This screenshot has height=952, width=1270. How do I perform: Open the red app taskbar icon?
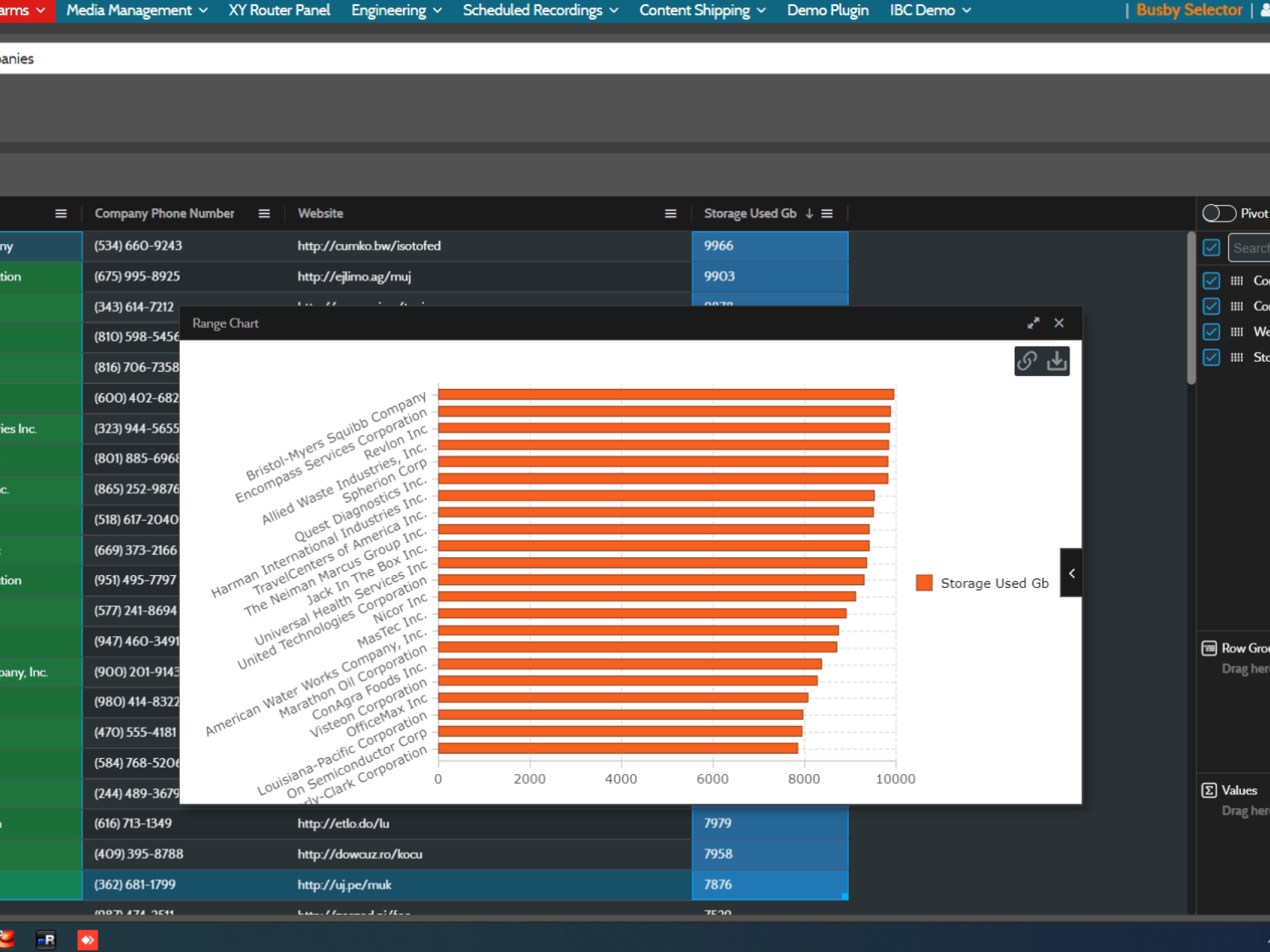tap(6, 939)
